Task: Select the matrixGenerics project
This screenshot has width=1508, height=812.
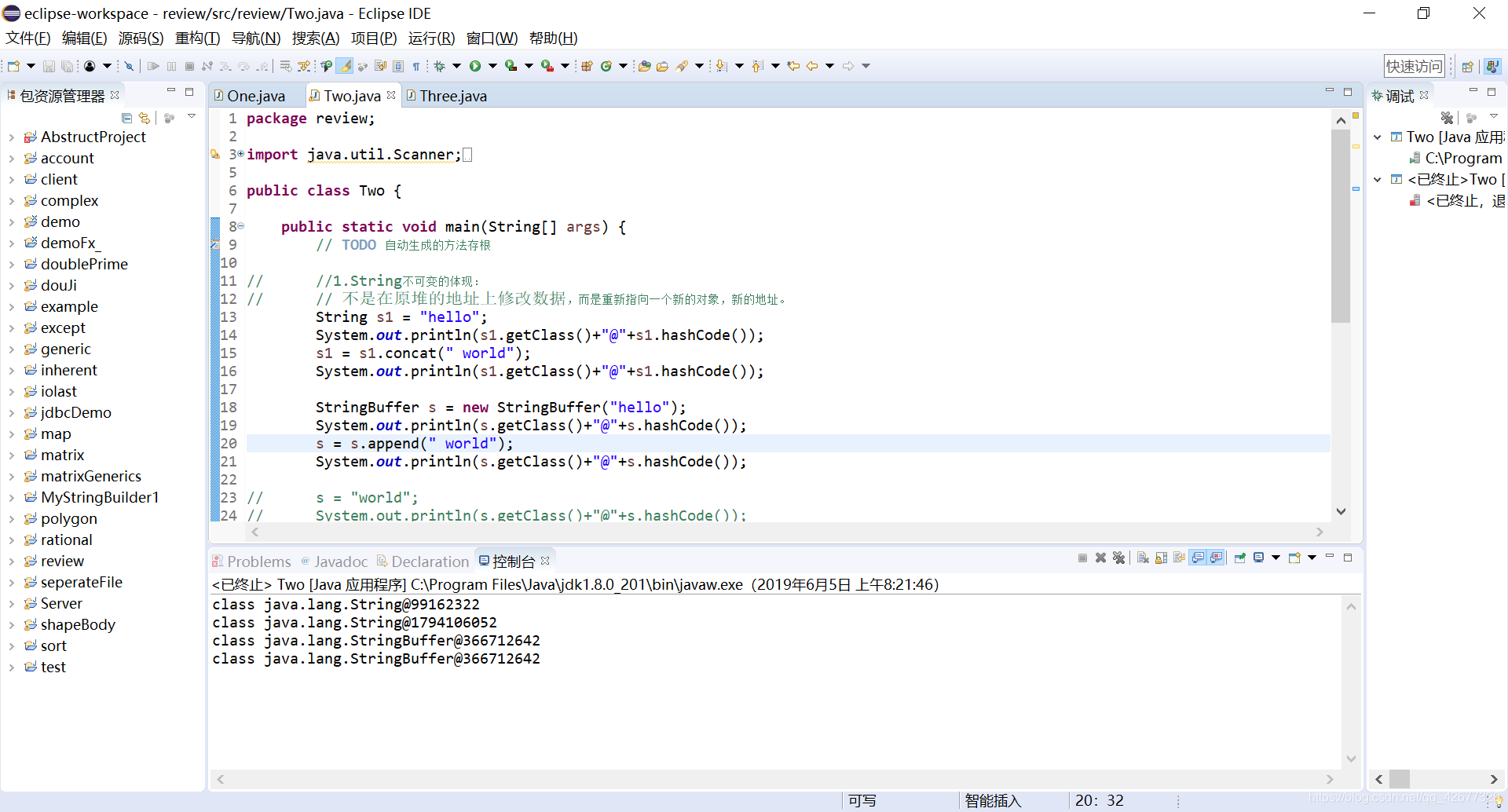Action: (91, 477)
